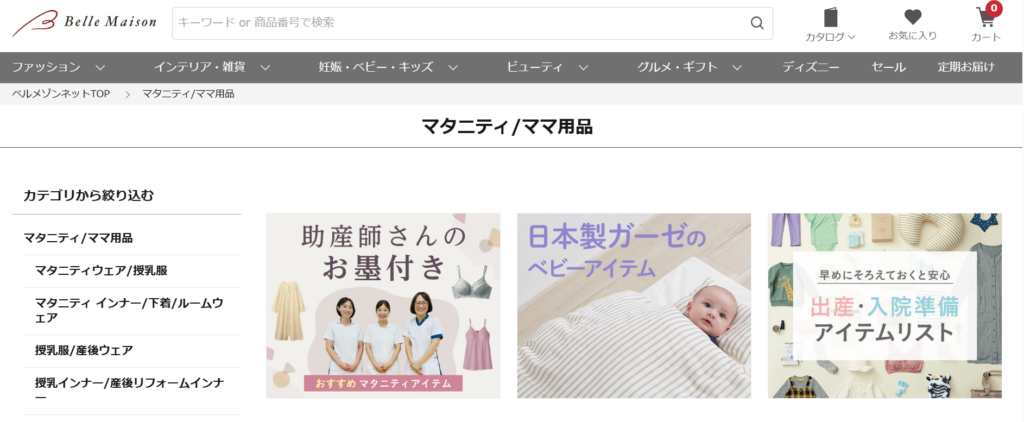
Task: Open the ディズニー menu item
Action: (811, 67)
